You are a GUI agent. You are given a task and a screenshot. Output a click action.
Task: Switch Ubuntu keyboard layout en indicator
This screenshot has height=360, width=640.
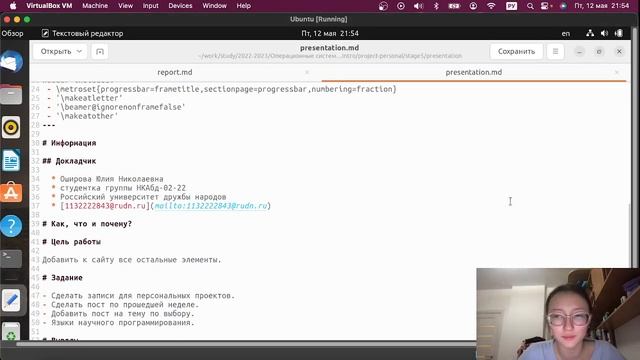point(566,33)
